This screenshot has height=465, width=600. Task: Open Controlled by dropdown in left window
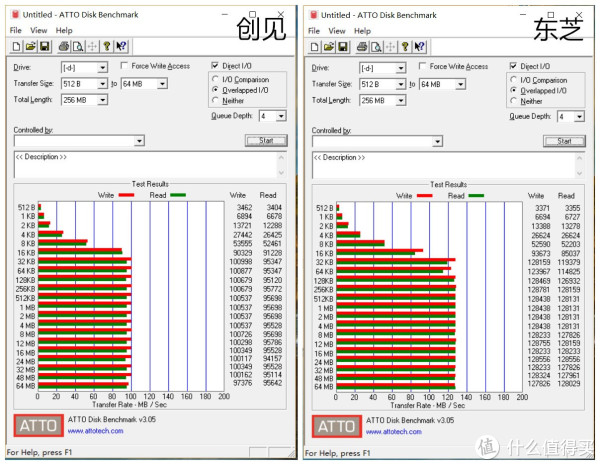139,141
